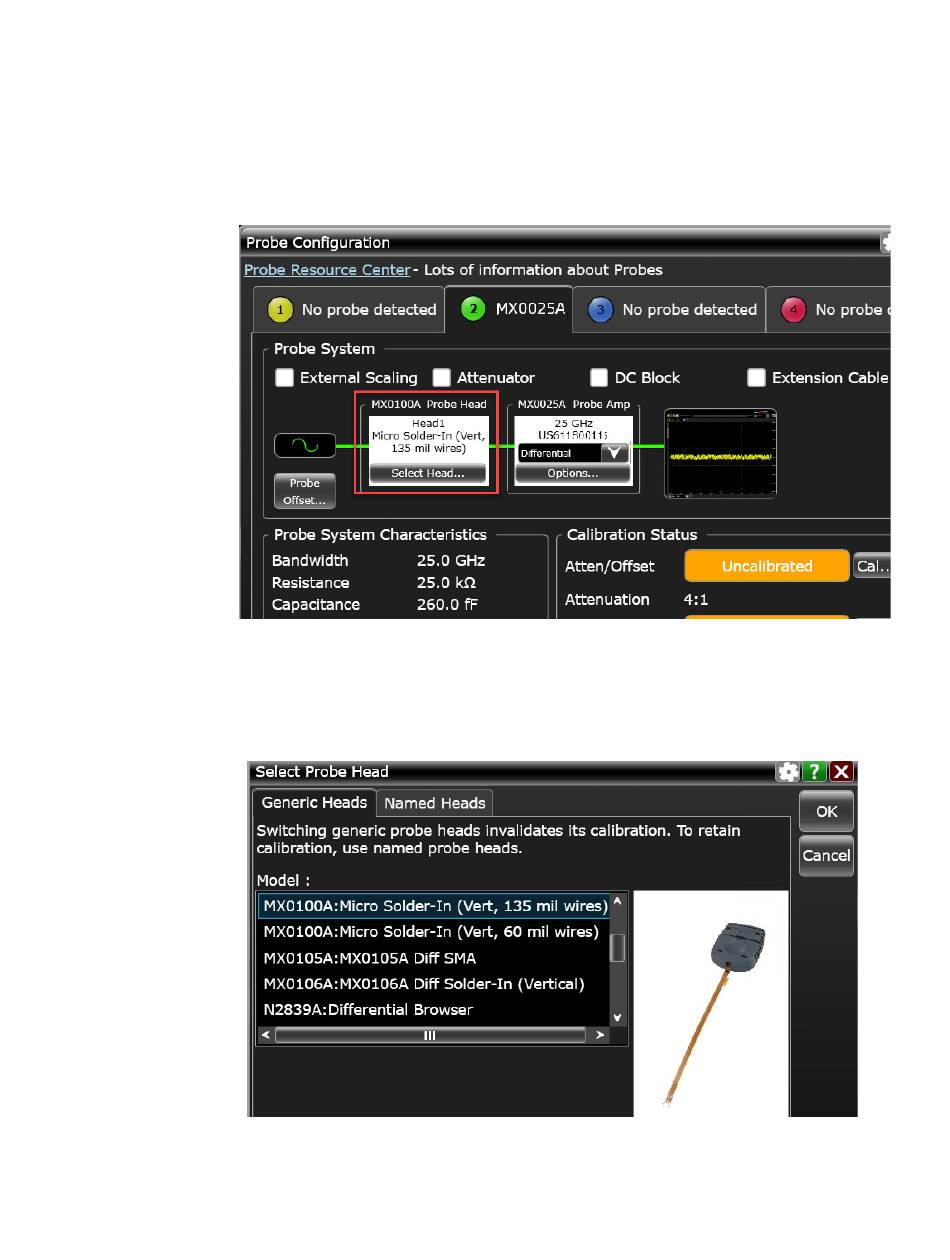Click the model list scroll up arrow
The image size is (950, 1260).
pyautogui.click(x=618, y=903)
